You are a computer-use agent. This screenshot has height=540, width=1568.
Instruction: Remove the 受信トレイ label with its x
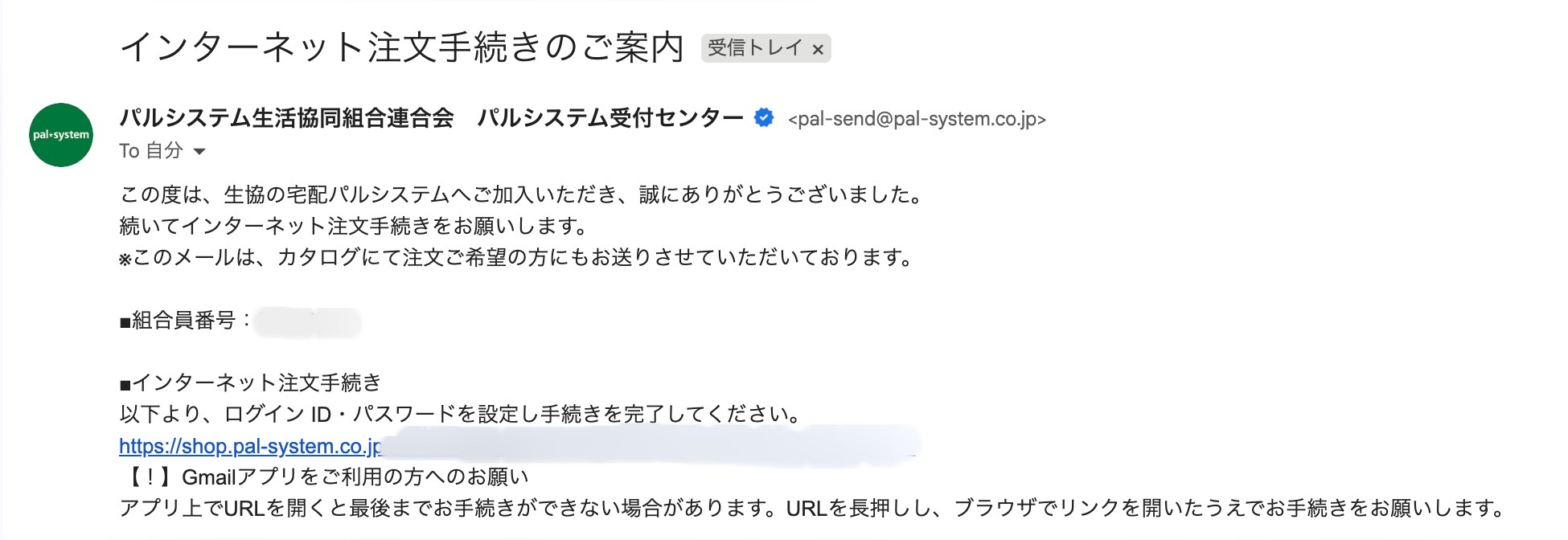pyautogui.click(x=818, y=50)
